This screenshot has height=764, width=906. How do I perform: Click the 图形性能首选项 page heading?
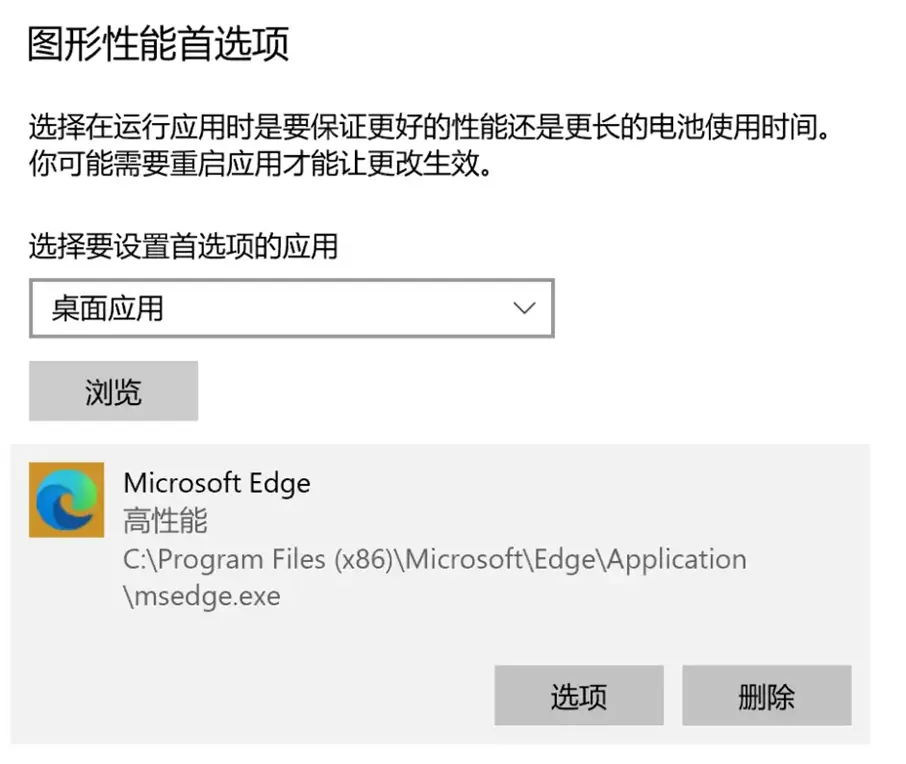[x=158, y=45]
